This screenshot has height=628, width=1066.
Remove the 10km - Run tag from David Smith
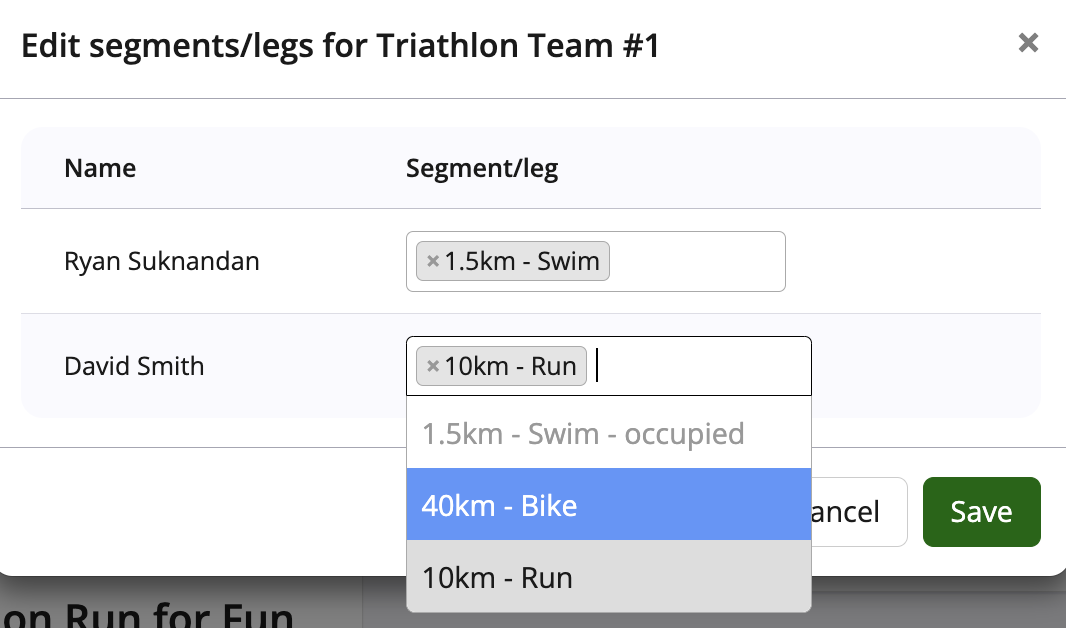pyautogui.click(x=433, y=367)
